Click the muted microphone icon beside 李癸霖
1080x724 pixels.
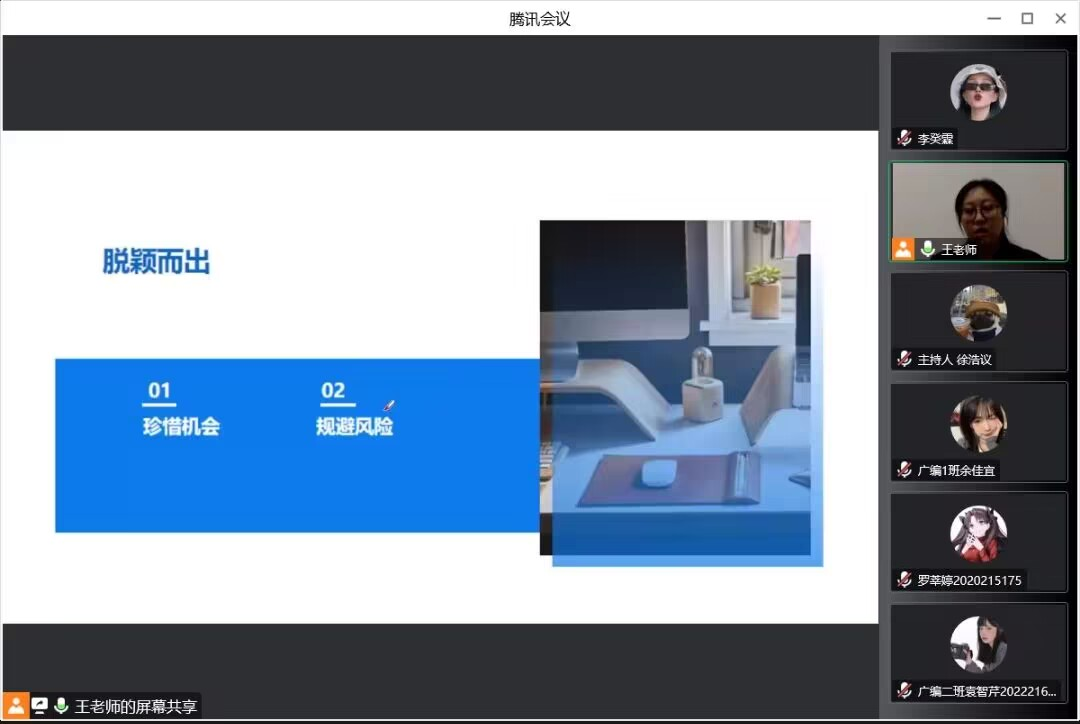tap(904, 139)
